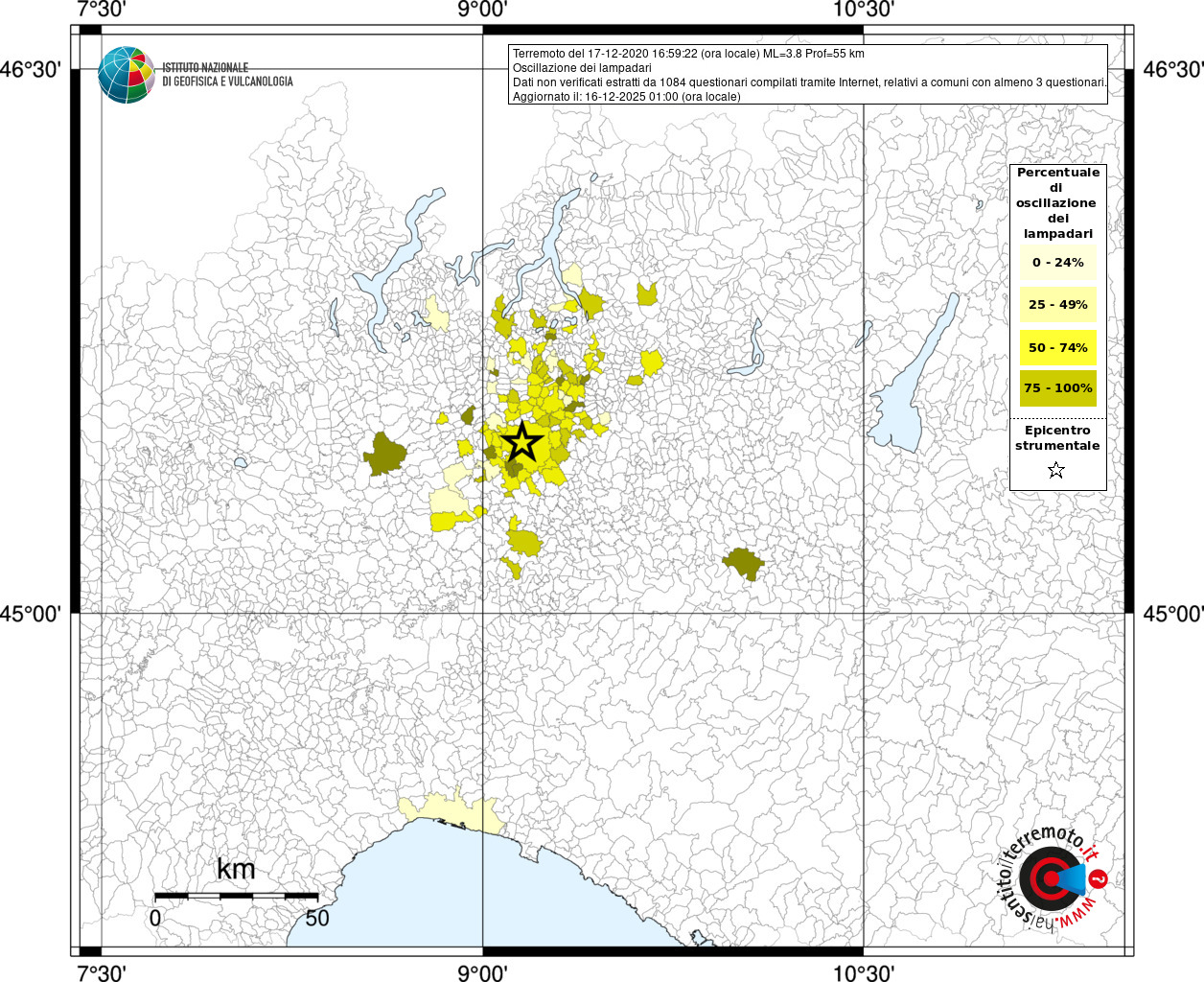The height and width of the screenshot is (982, 1204).
Task: Select the 25 - 49% legend swatch
Action: tap(1058, 305)
